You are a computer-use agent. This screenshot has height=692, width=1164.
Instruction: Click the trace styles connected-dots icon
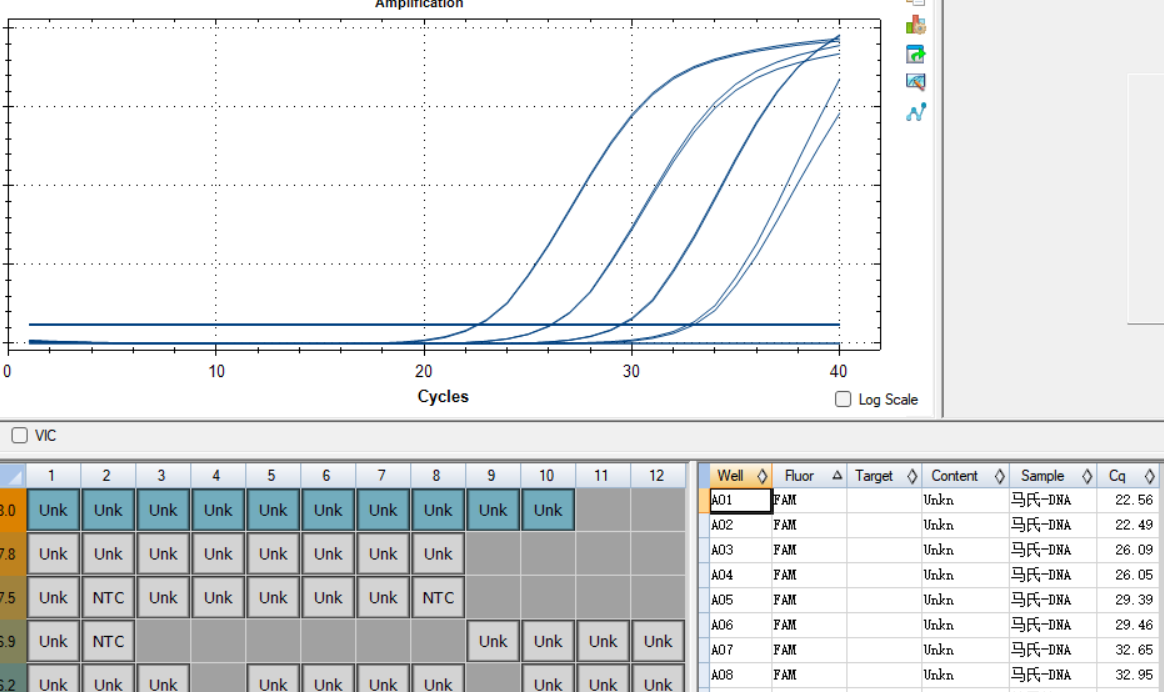tap(915, 112)
